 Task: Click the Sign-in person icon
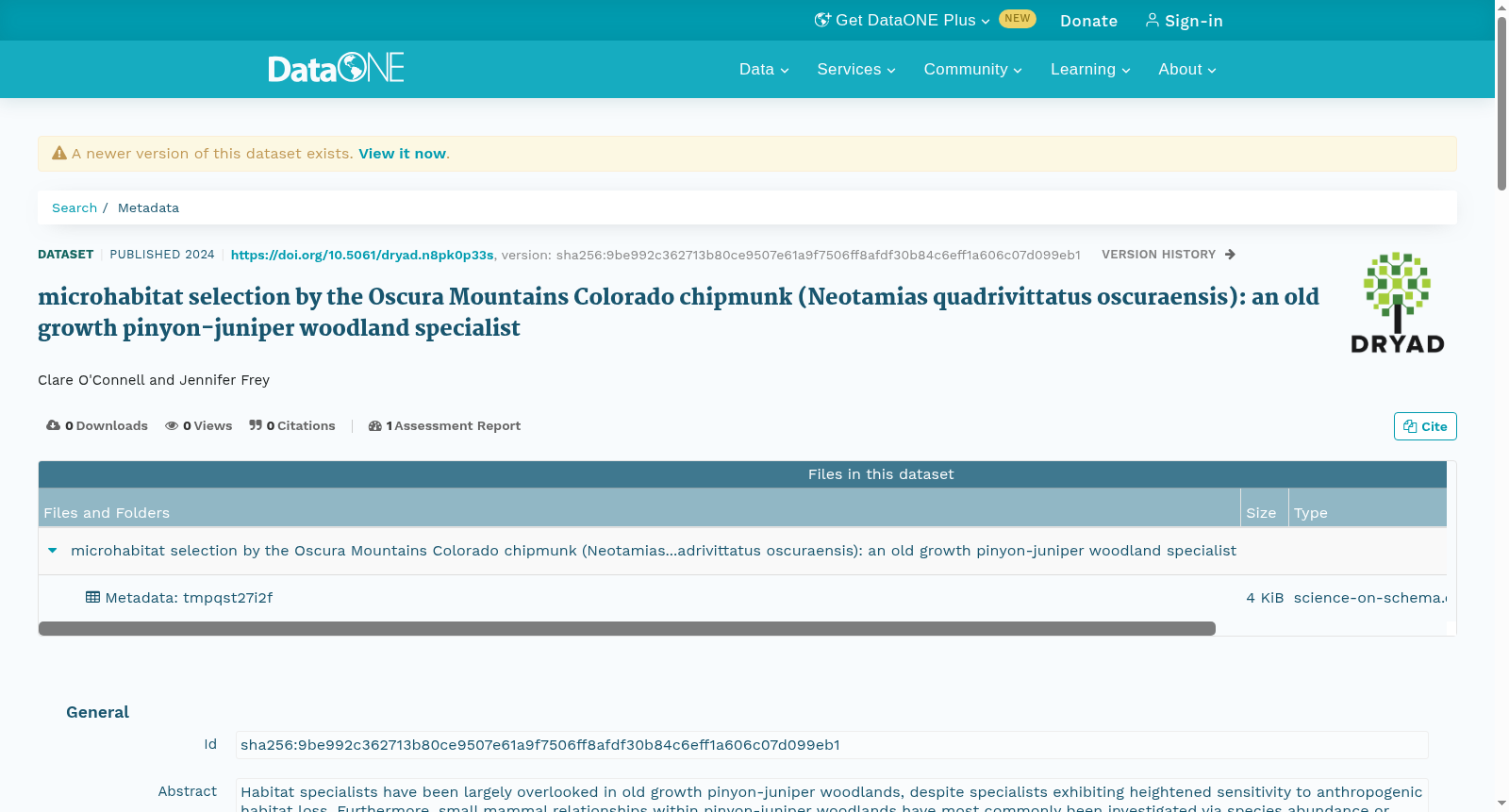point(1152,20)
